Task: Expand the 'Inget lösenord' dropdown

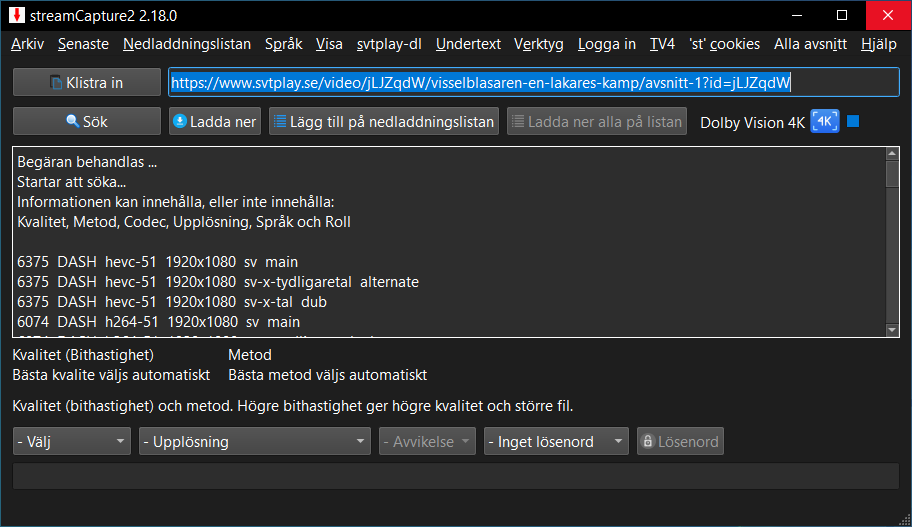Action: point(556,441)
